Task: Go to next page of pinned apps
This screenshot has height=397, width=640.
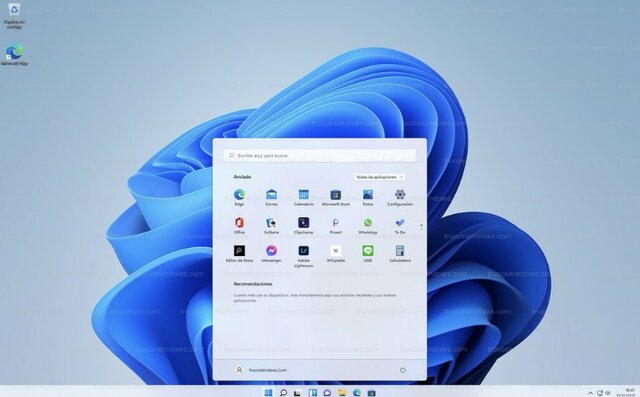Action: [x=421, y=228]
